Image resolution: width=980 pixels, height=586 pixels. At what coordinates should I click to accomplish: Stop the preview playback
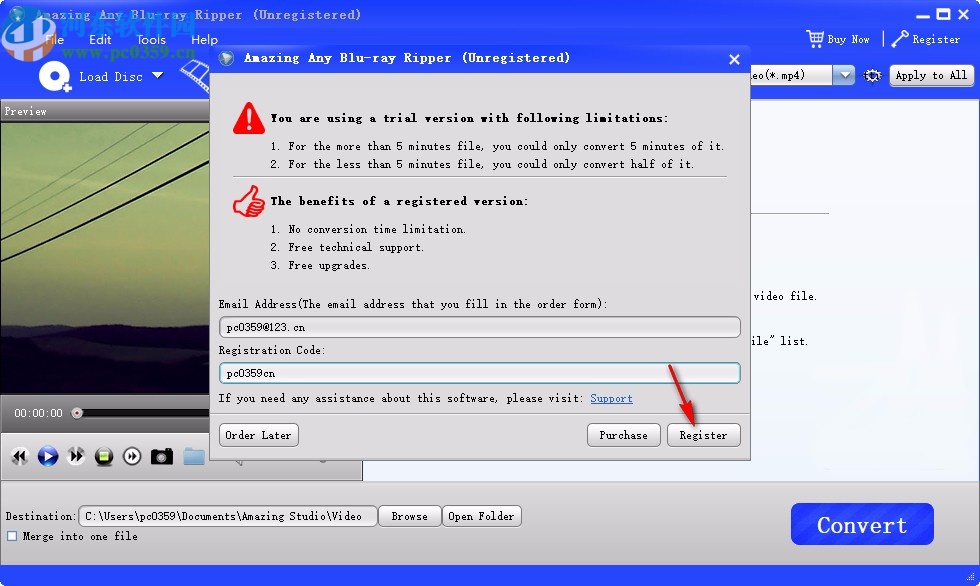104,456
